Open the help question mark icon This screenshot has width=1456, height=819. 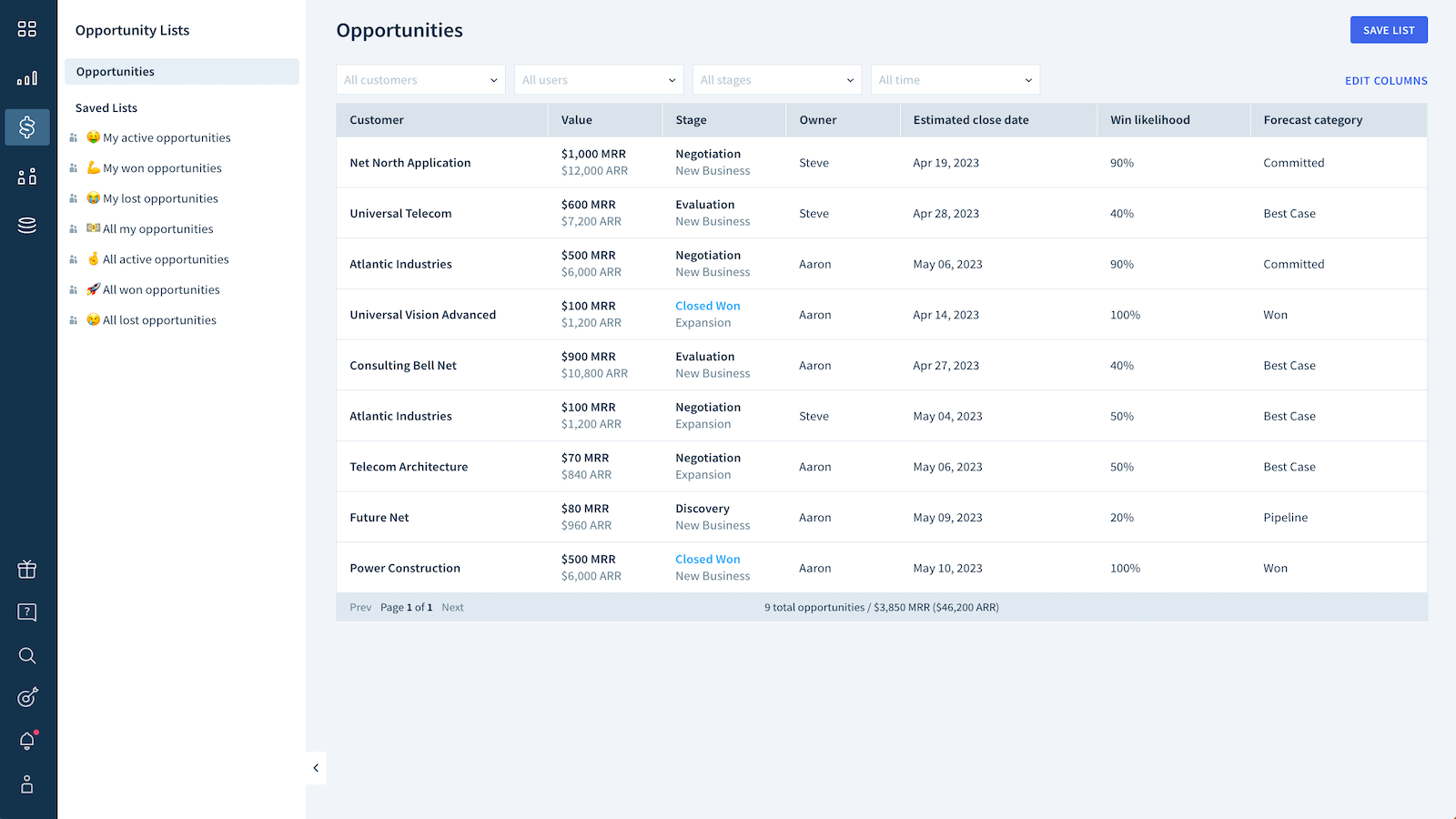tap(27, 612)
